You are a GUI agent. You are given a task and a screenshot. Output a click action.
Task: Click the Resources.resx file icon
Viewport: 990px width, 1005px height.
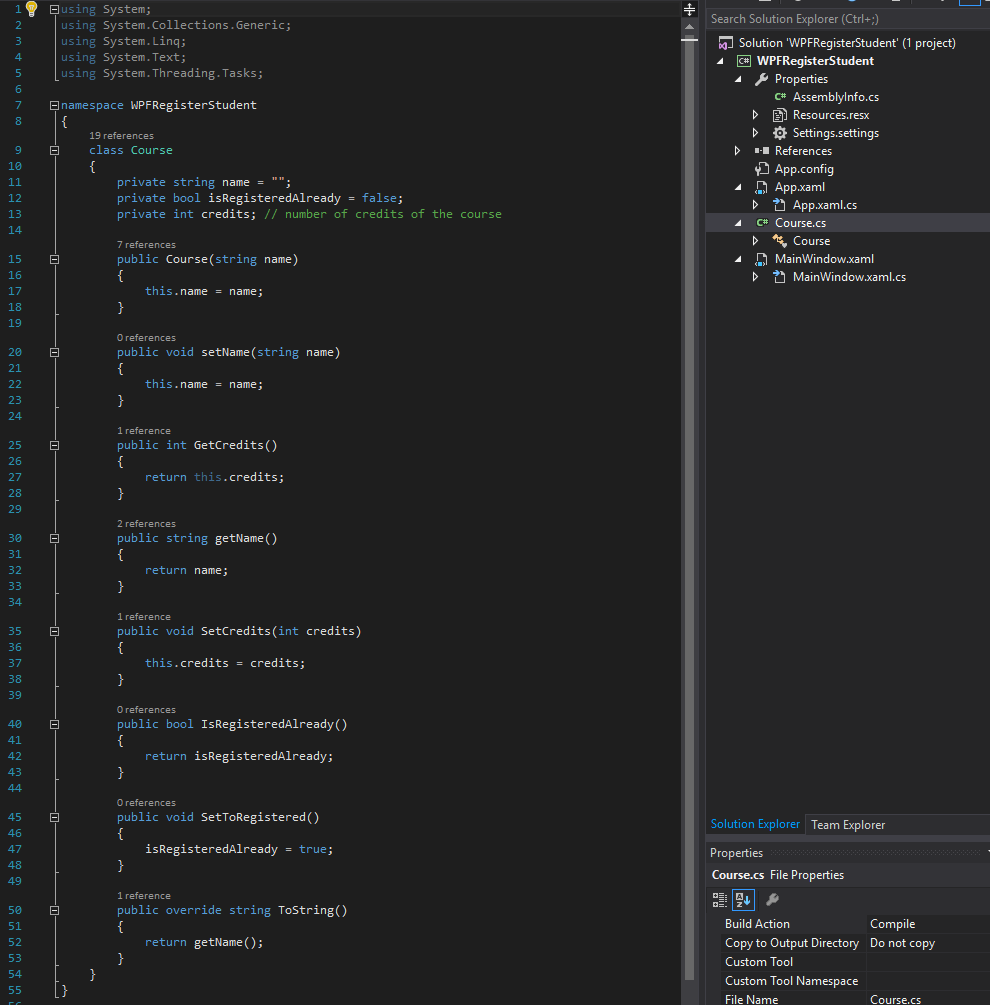[x=779, y=115]
